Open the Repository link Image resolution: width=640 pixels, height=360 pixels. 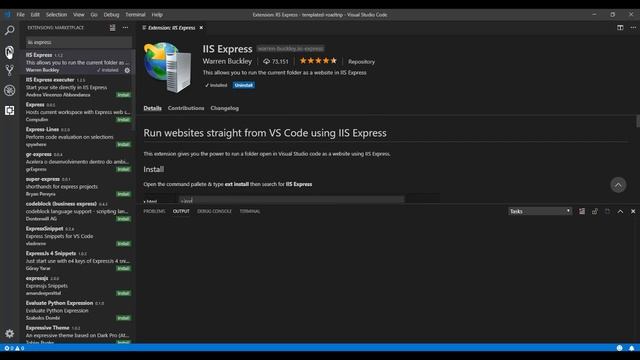coord(361,62)
